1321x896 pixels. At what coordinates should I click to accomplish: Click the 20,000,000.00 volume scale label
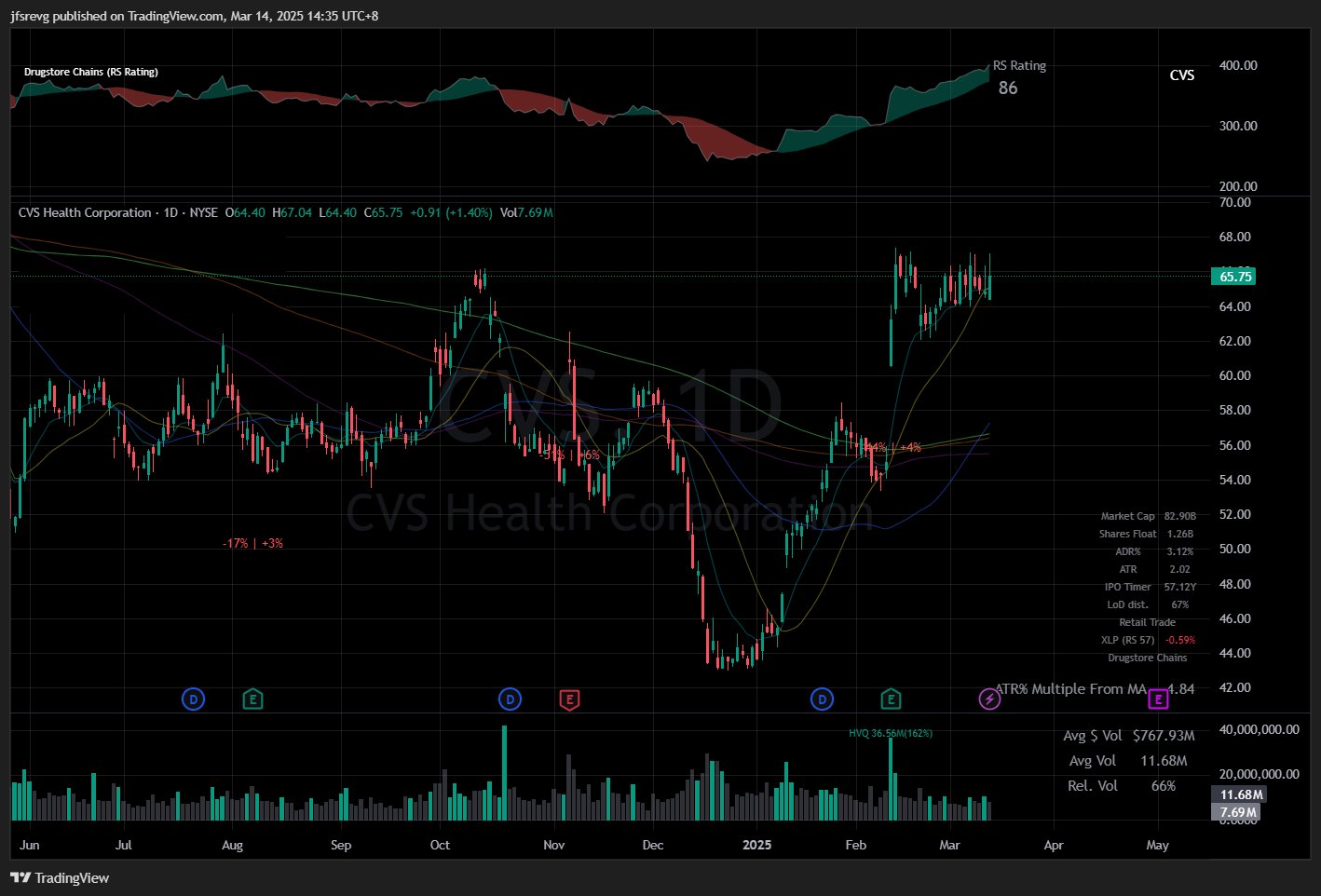point(1259,774)
